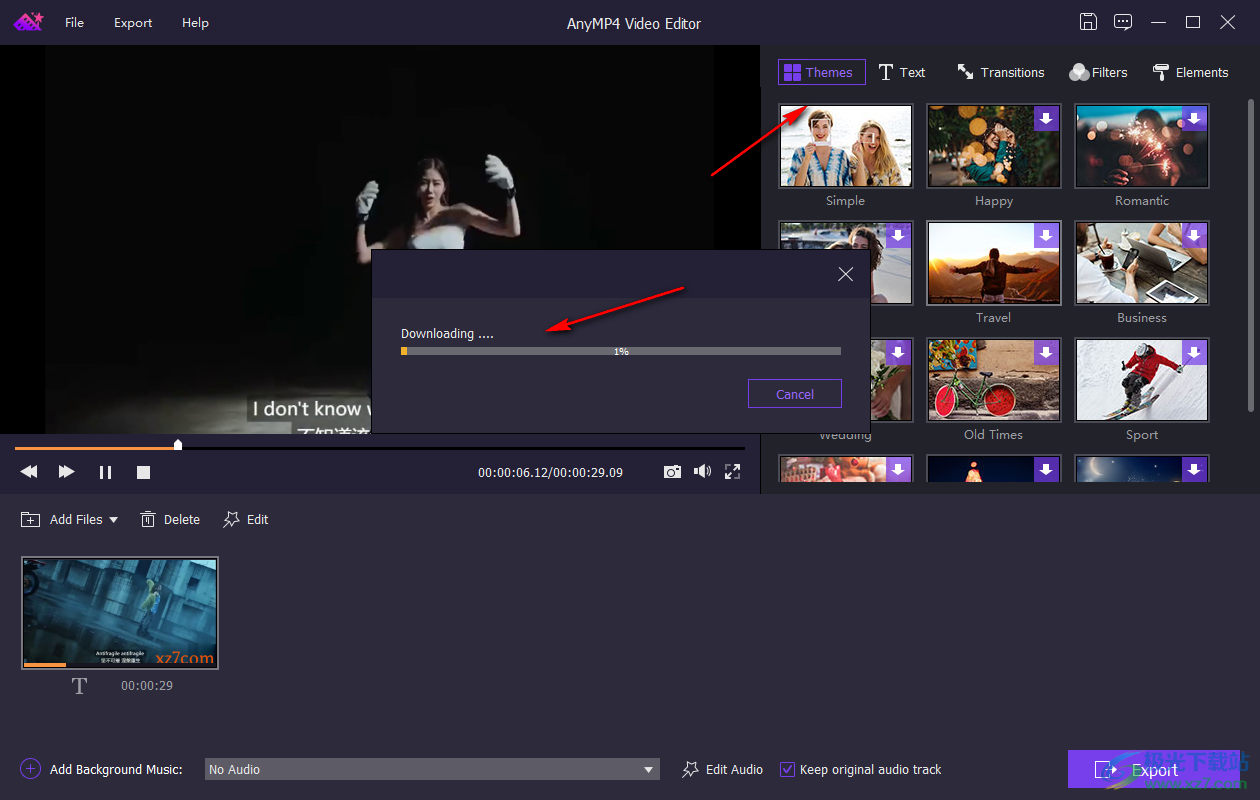Screen dimensions: 1260x800
Task: Click the text T icon under clip
Action: coord(79,686)
